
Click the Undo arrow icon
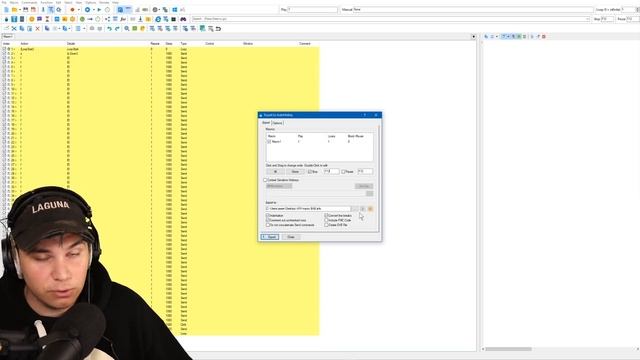[x=109, y=29]
